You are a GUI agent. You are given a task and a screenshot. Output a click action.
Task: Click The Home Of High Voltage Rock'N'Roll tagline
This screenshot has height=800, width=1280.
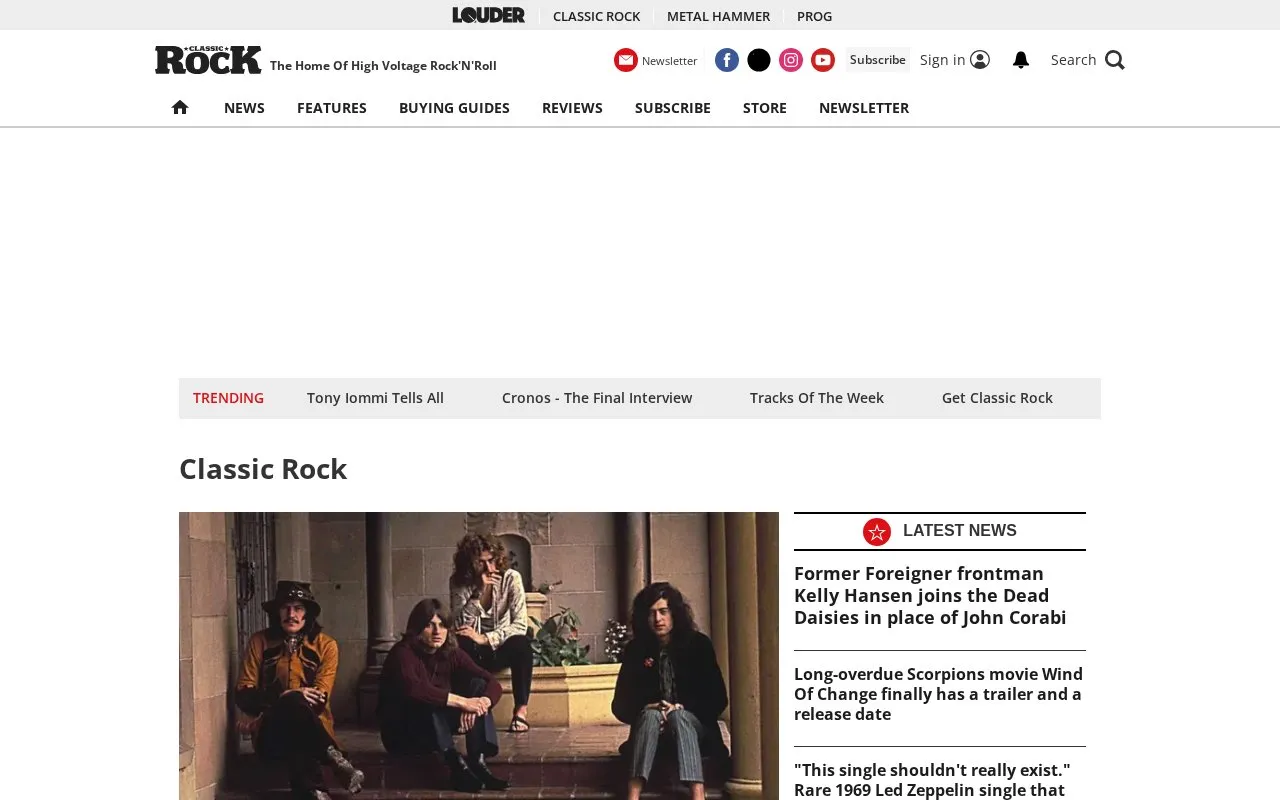point(383,66)
